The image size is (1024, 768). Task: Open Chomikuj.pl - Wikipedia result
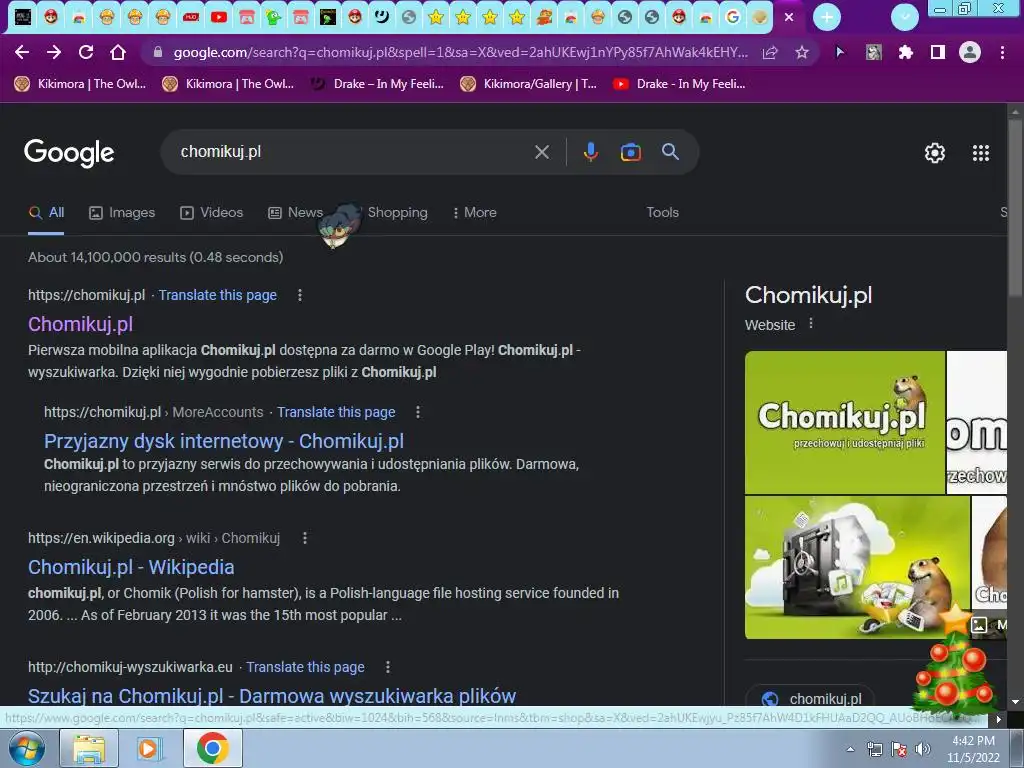131,567
